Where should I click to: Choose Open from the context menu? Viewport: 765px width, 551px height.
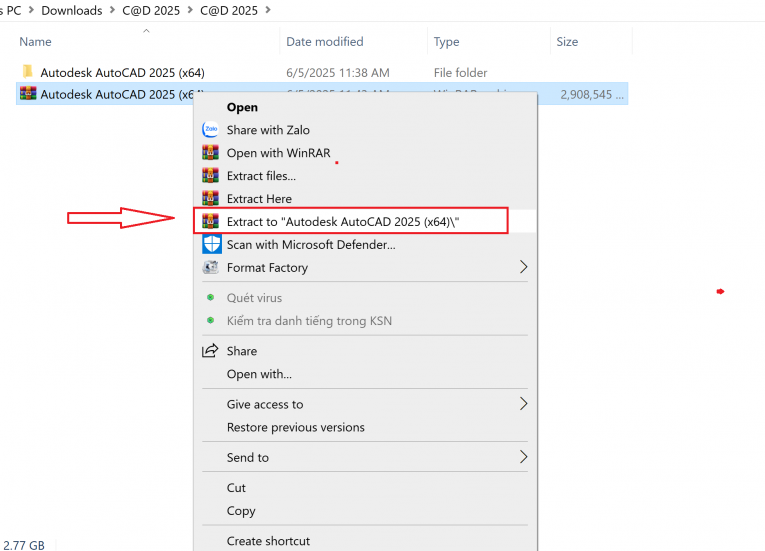click(x=242, y=107)
